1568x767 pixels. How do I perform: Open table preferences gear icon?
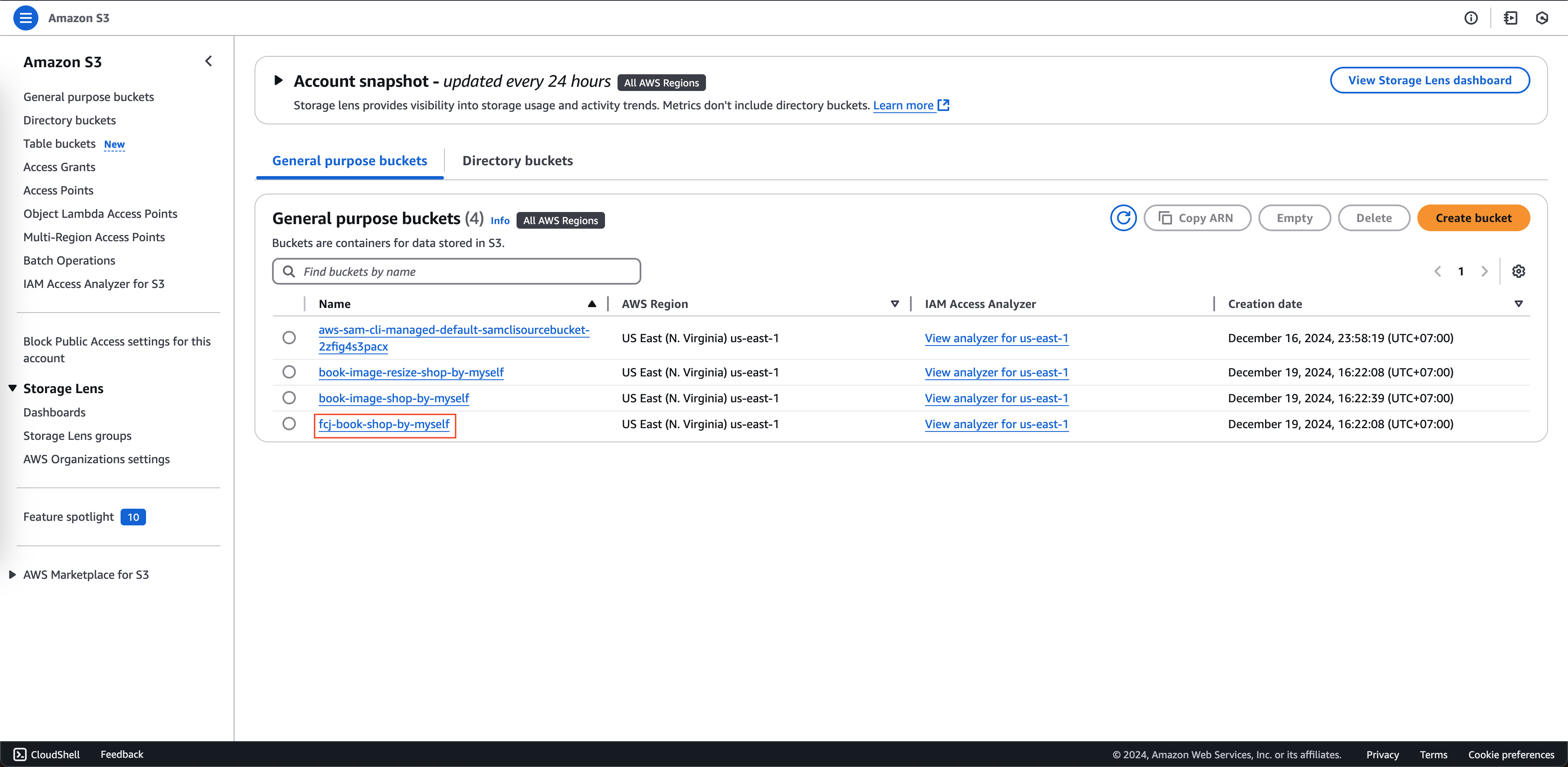coord(1519,272)
